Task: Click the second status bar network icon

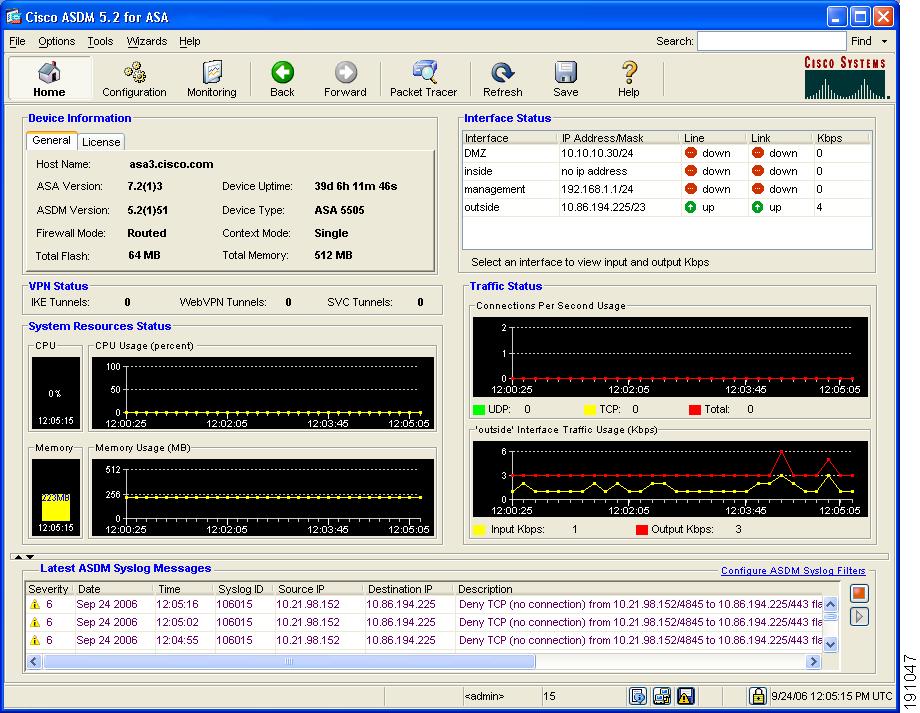Action: point(662,697)
